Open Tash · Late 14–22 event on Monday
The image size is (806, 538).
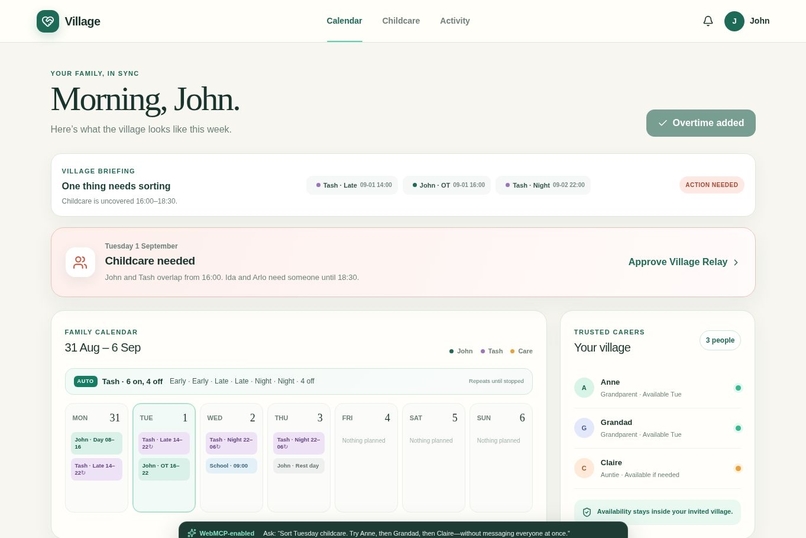tap(97, 469)
